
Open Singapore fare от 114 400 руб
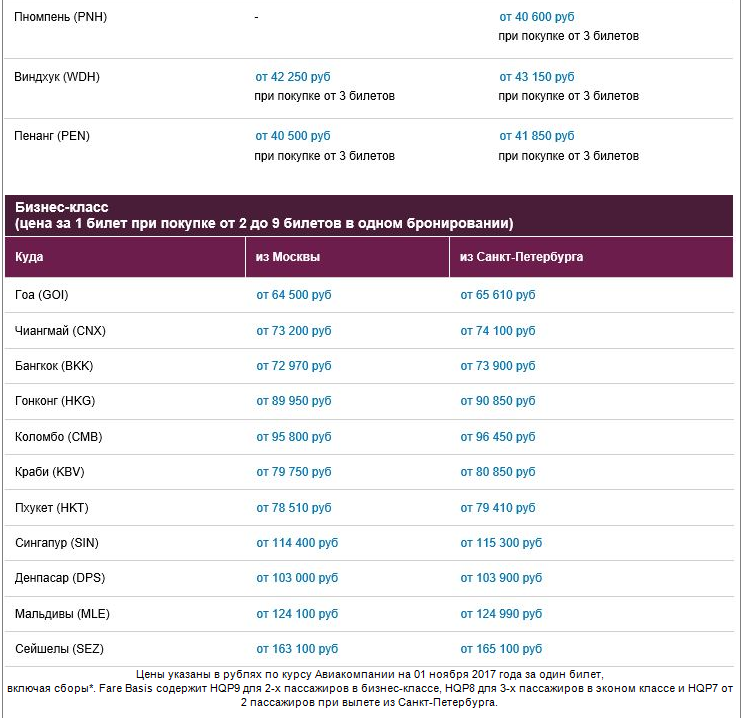coord(297,543)
